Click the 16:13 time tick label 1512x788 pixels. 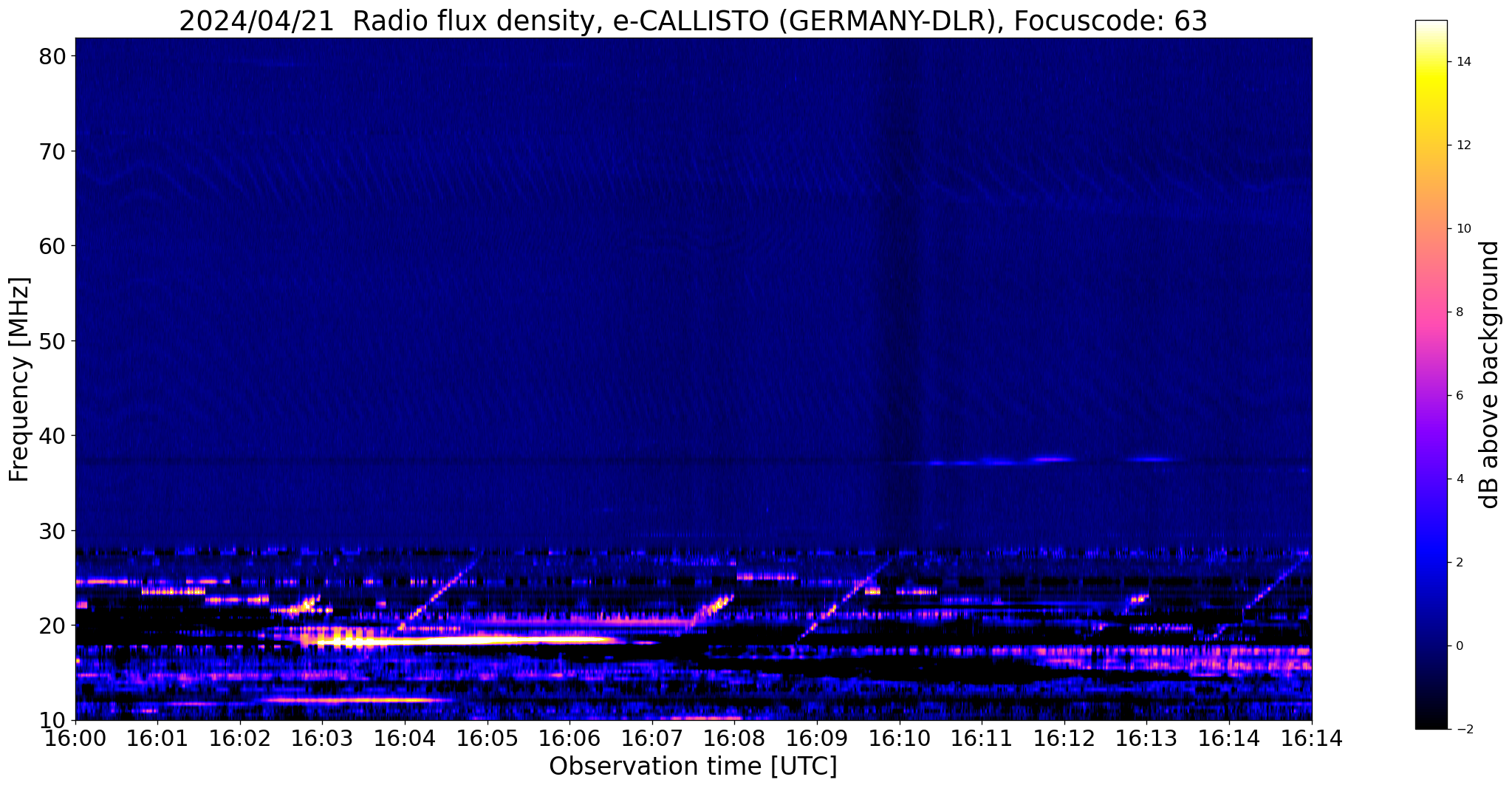(x=1146, y=739)
